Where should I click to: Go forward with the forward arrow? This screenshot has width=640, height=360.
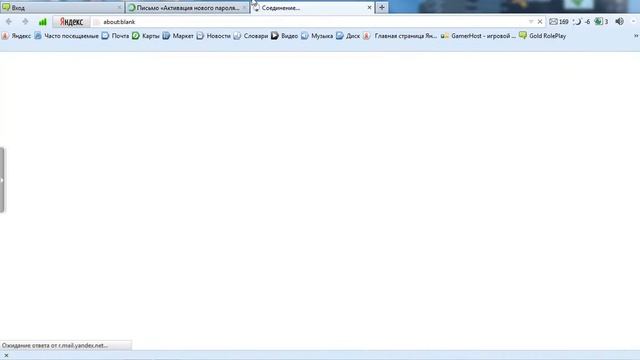[25, 22]
